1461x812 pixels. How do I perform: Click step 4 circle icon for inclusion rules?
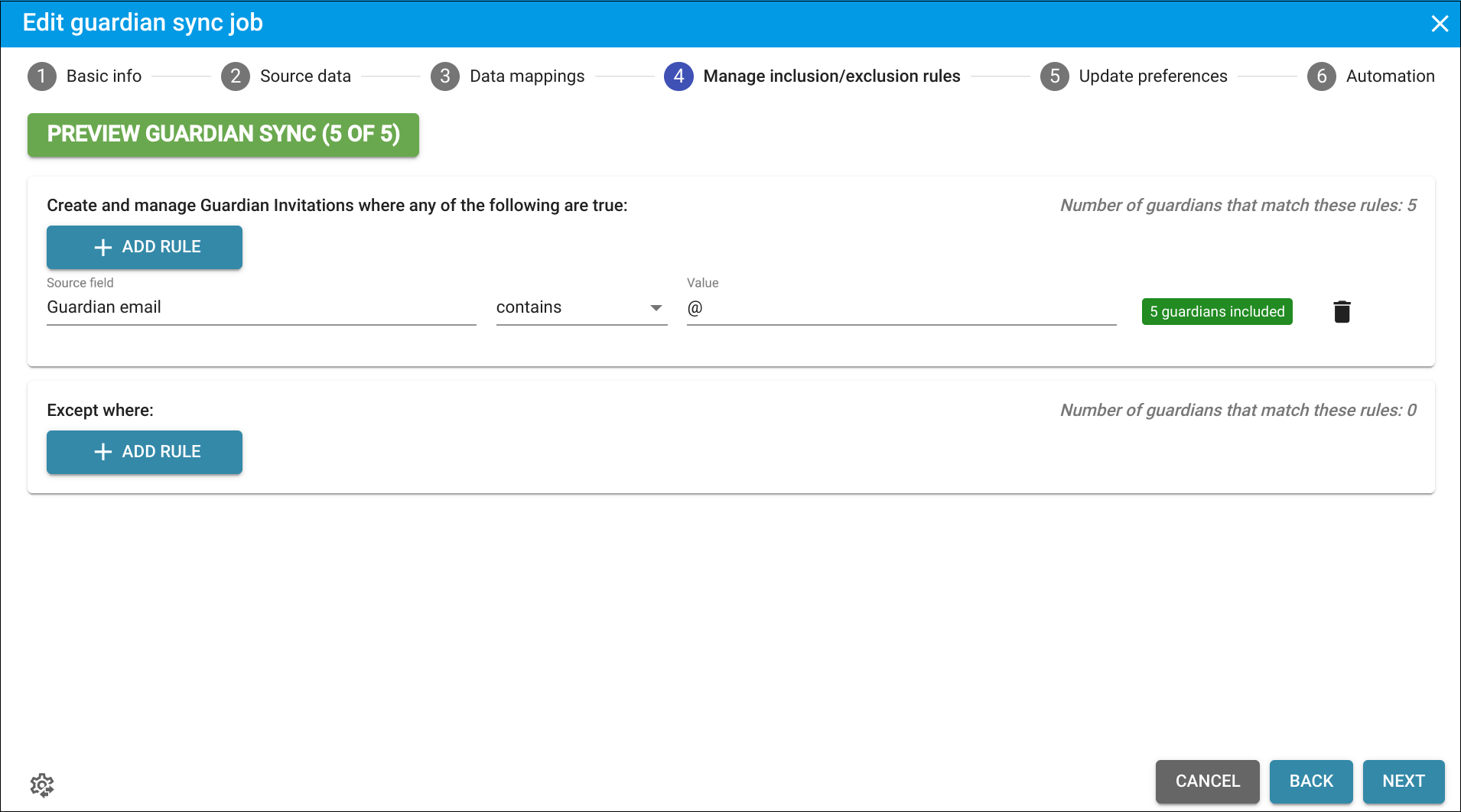678,76
